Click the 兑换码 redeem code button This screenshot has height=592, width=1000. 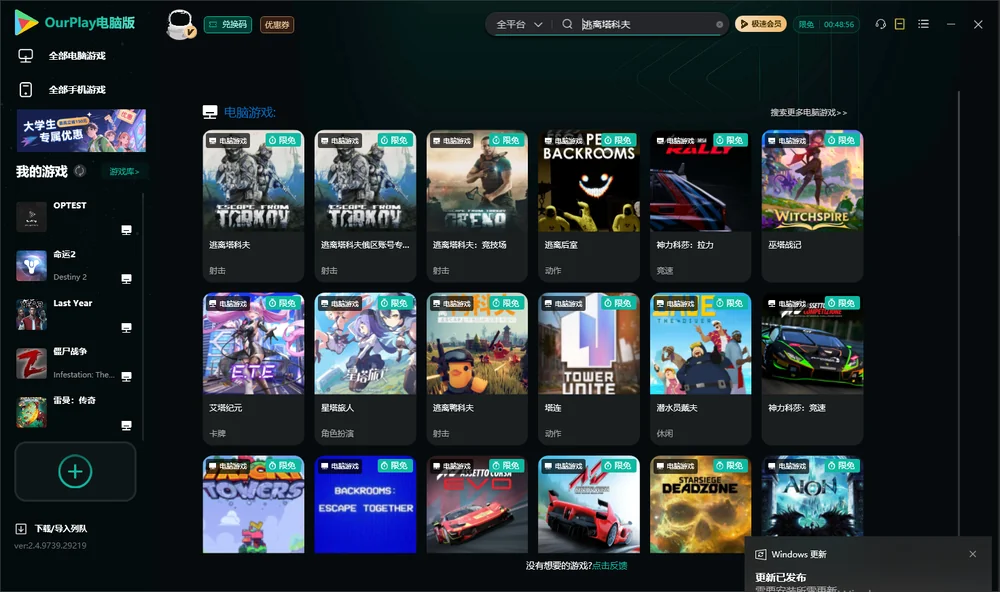(228, 25)
